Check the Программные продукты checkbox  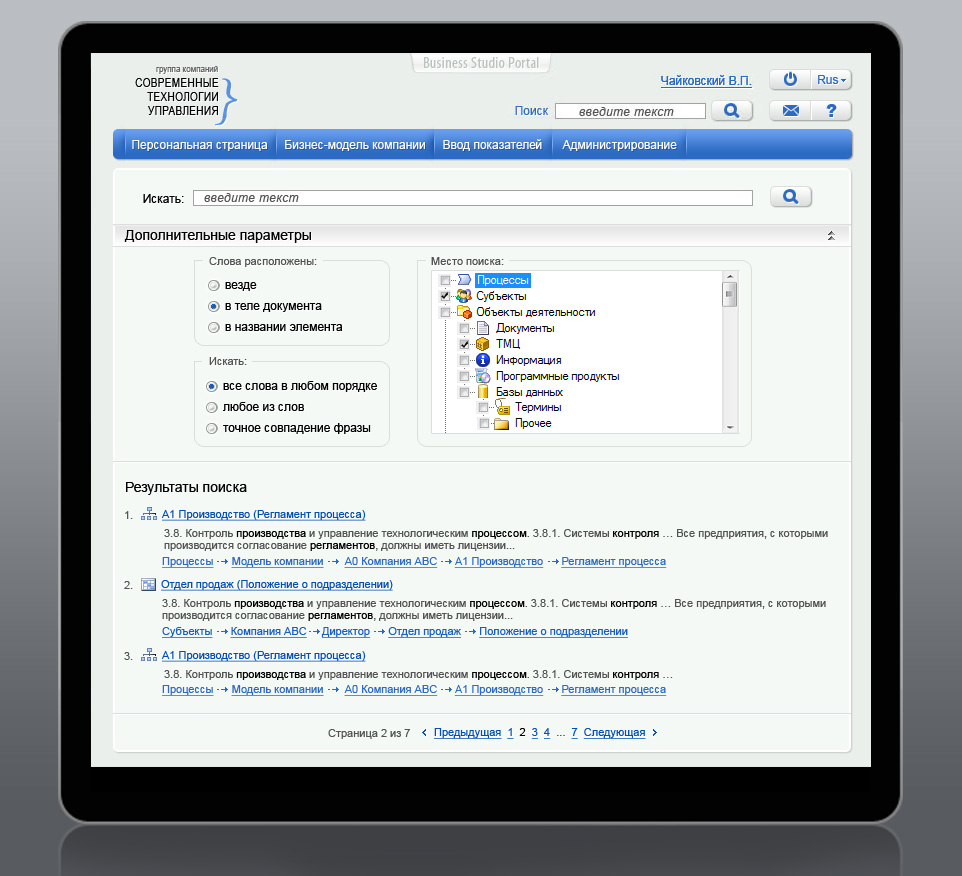[x=464, y=376]
